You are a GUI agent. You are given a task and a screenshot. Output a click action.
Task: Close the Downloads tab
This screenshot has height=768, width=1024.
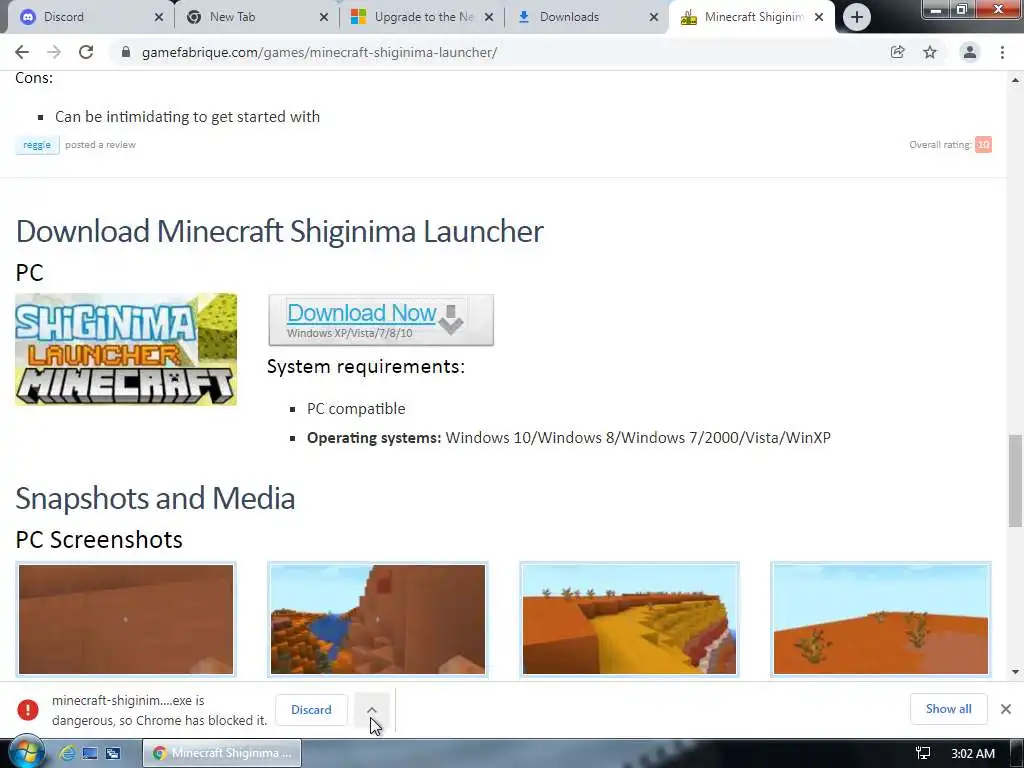pyautogui.click(x=654, y=17)
